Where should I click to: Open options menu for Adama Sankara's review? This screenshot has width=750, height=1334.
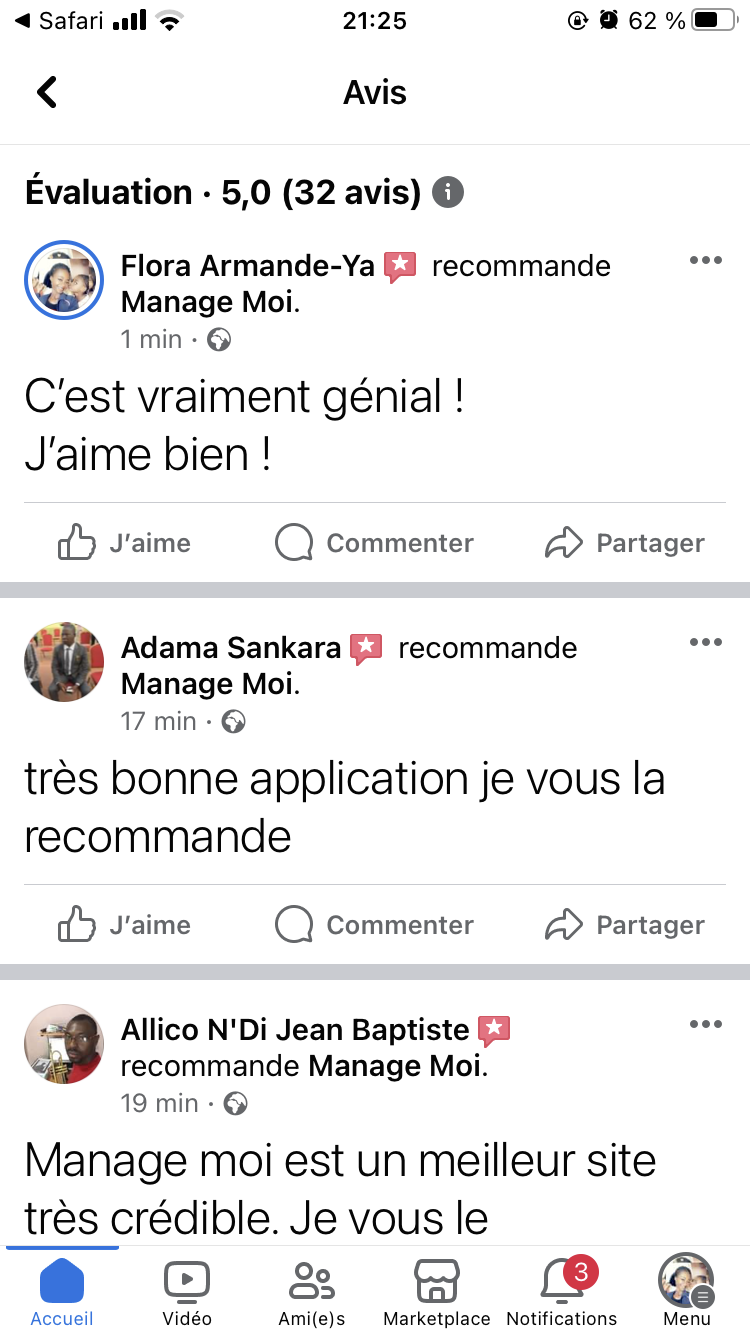(x=705, y=643)
